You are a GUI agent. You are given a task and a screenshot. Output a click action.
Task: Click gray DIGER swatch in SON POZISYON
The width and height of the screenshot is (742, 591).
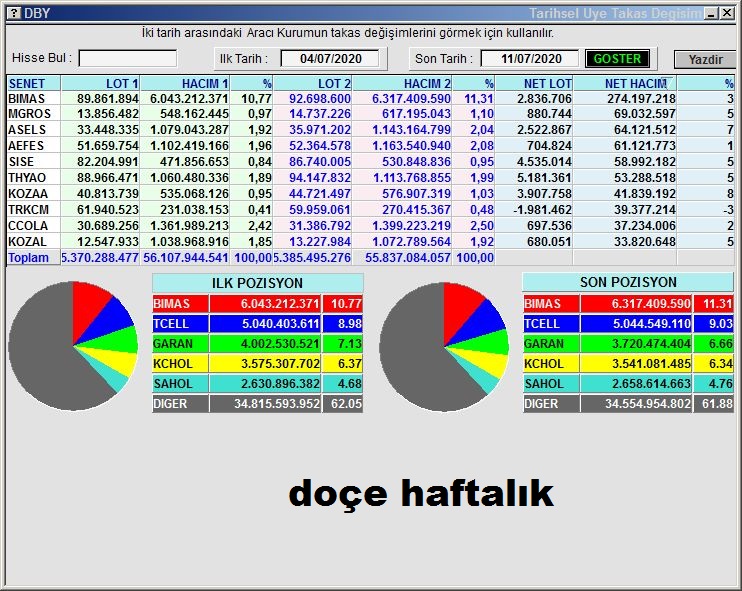pos(551,404)
